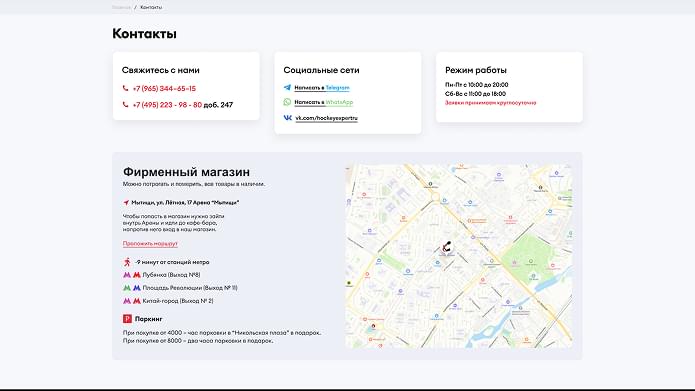Click the metro icon next to Китай-город
Viewport: 695px width, 391px height.
tap(132, 301)
